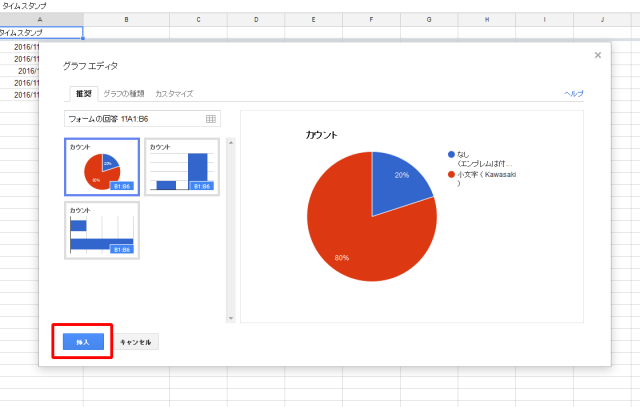Click the B1:B6 badge on column chart thumbnail
Screen dimensions: 640x407
click(202, 186)
